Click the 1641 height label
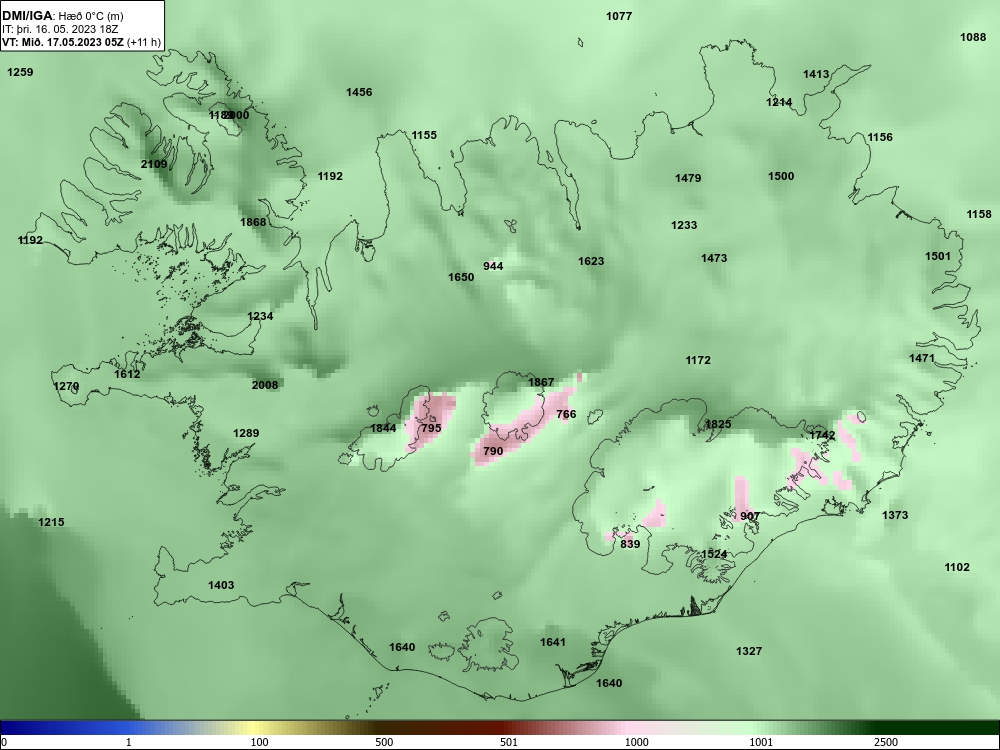 pyautogui.click(x=552, y=642)
